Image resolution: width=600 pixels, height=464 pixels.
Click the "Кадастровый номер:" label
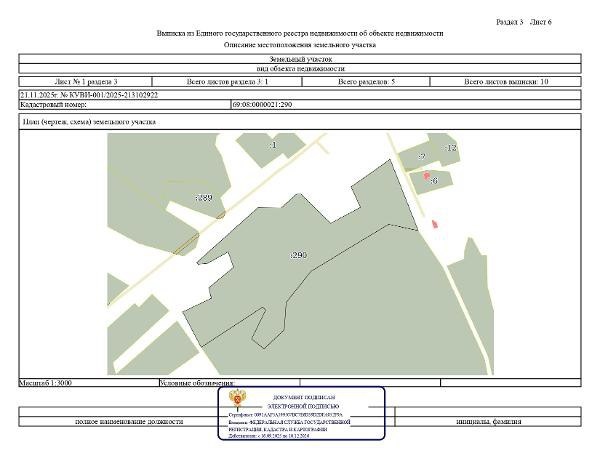tap(54, 104)
